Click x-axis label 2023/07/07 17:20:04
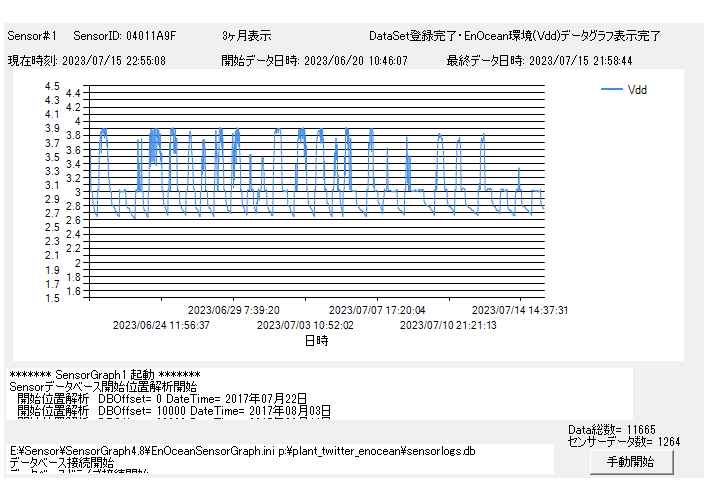The height and width of the screenshot is (482, 708). point(377,310)
